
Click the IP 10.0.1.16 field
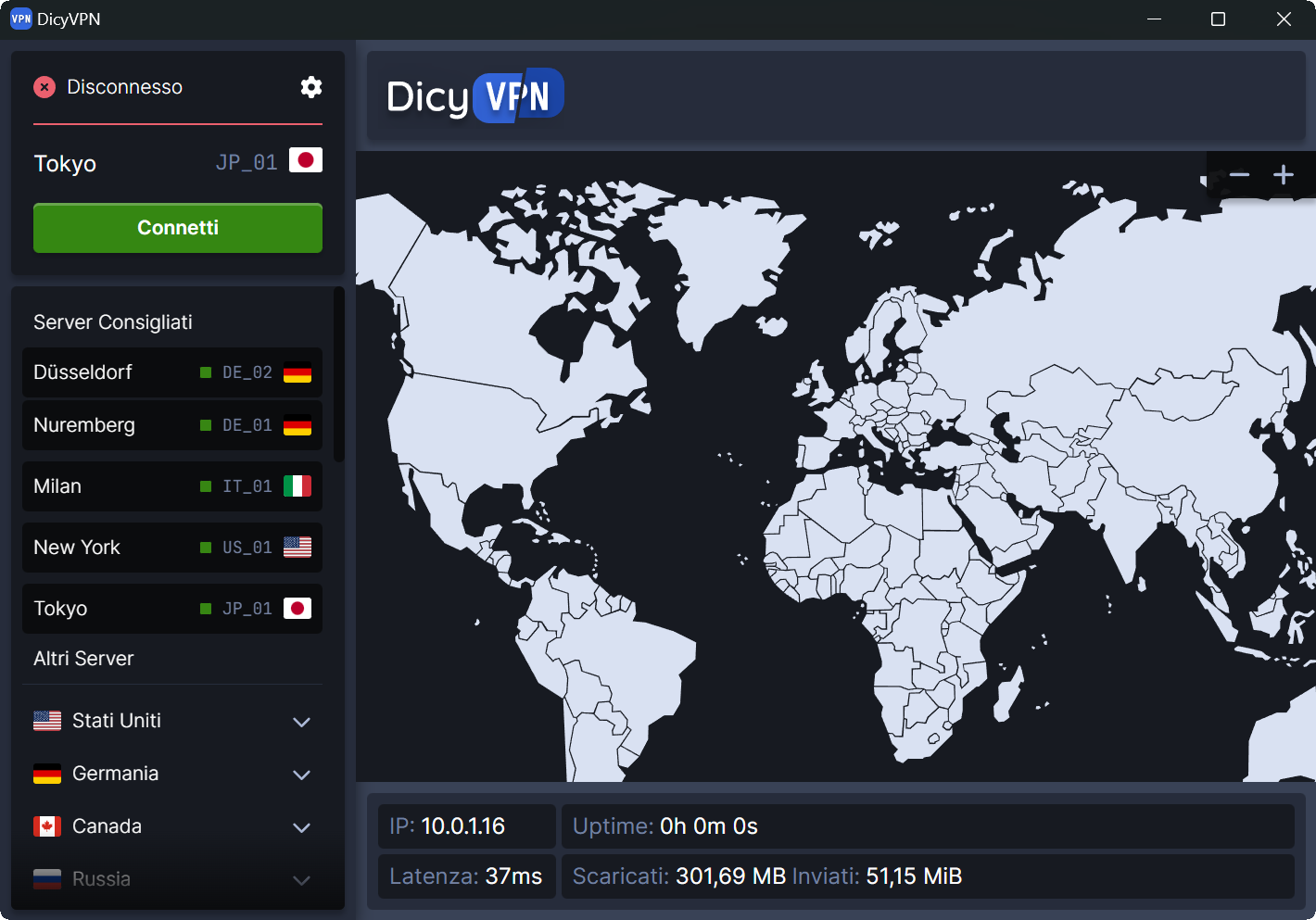click(x=467, y=826)
